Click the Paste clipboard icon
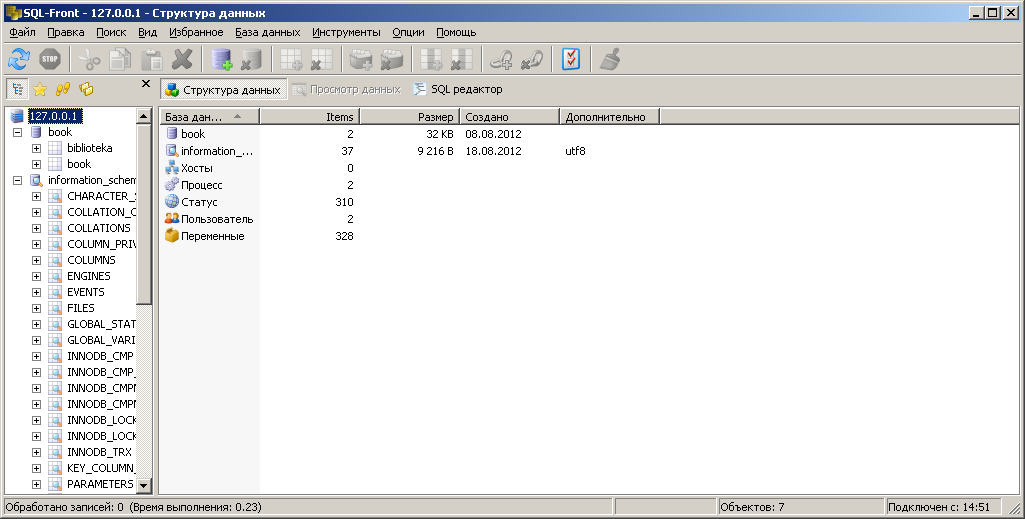The height and width of the screenshot is (519, 1025). pos(152,59)
